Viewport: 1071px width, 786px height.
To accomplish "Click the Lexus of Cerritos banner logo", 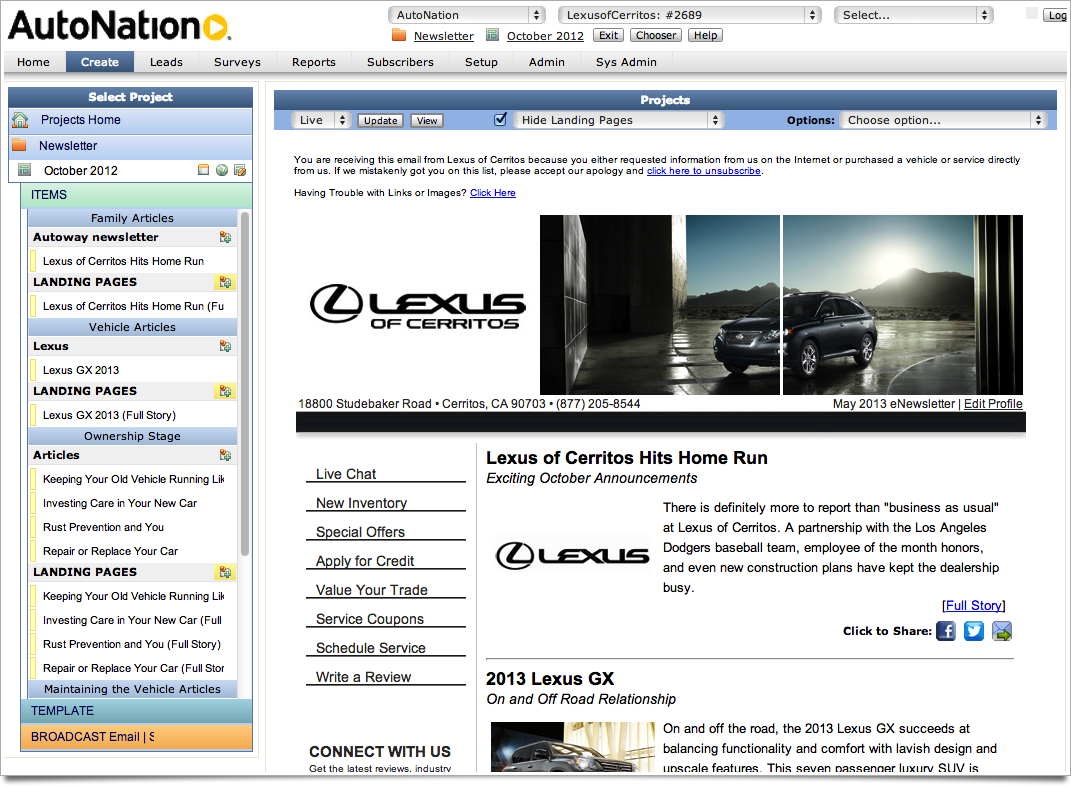I will [417, 306].
